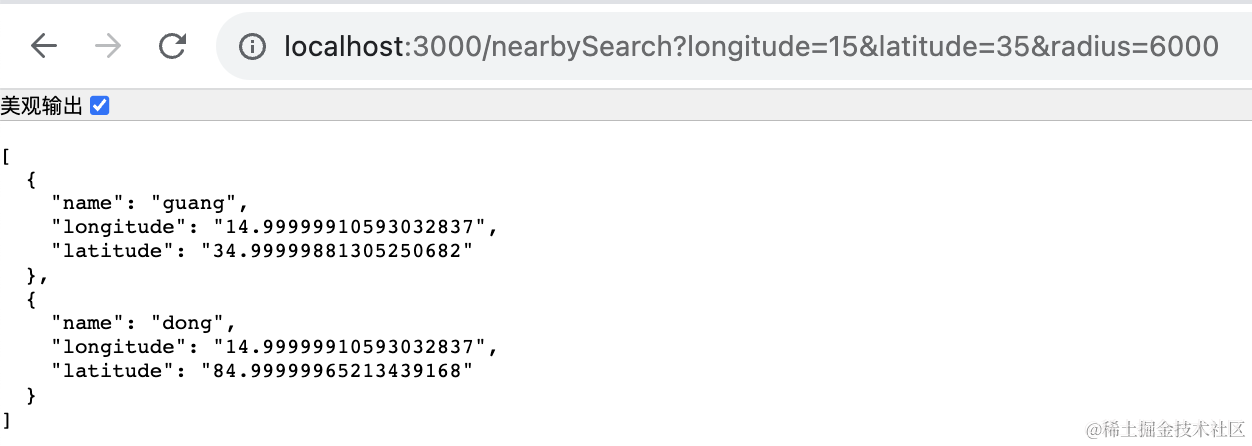The width and height of the screenshot is (1252, 446).
Task: Click the browser forward arrow
Action: [x=107, y=46]
